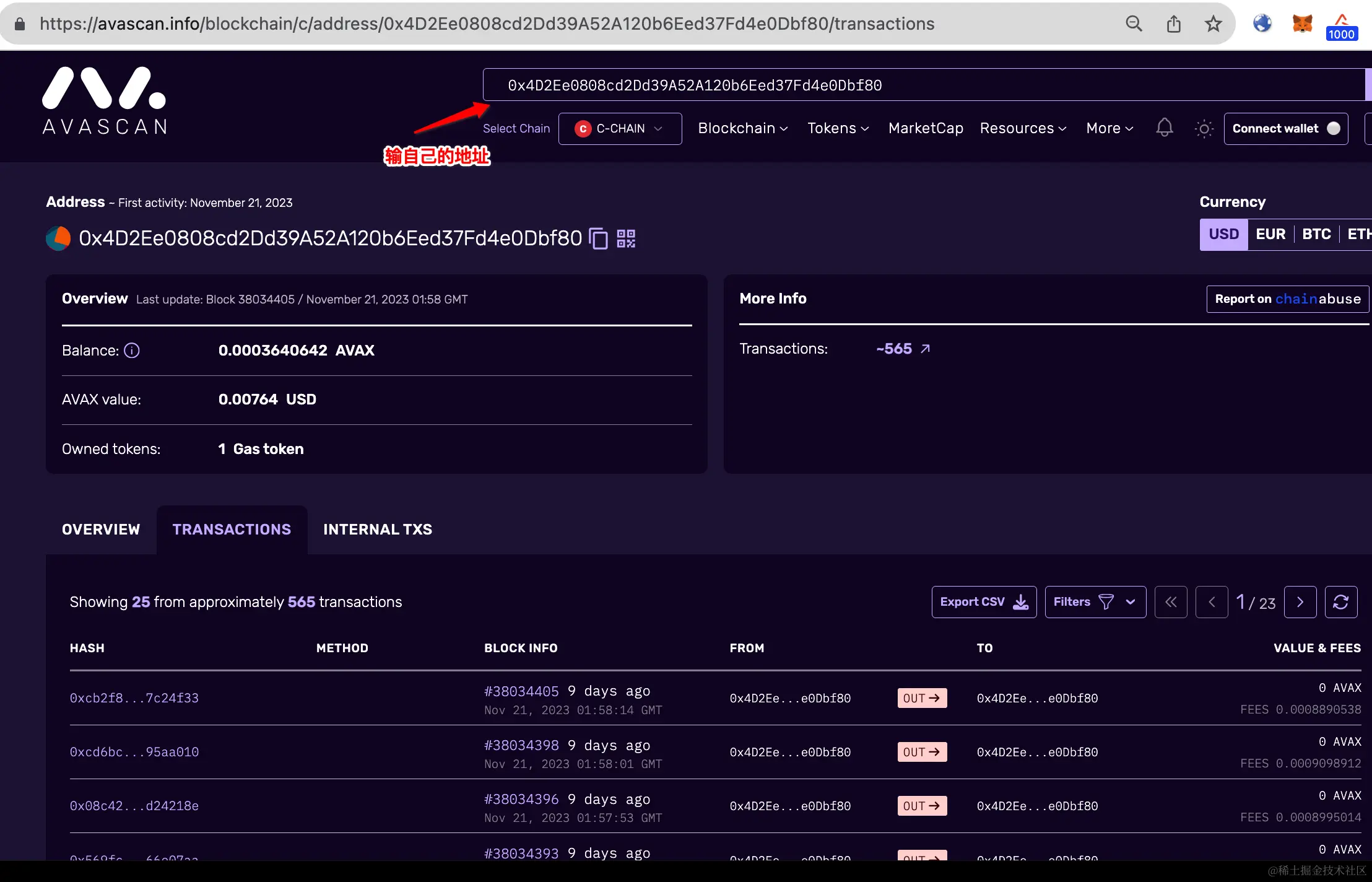This screenshot has width=1372, height=882.
Task: Open the C-CHAIN chain selector
Action: [620, 129]
